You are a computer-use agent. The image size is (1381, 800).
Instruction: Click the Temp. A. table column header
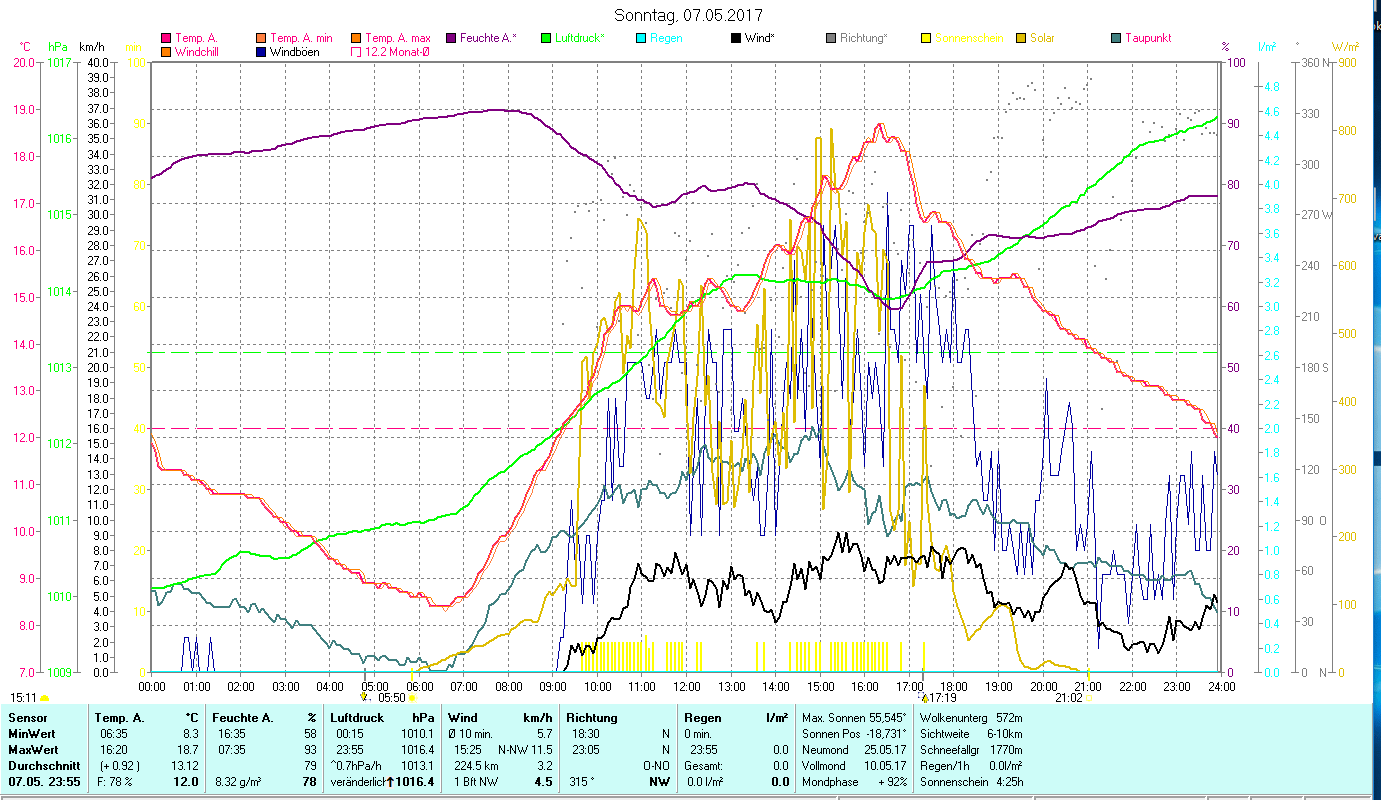click(119, 718)
